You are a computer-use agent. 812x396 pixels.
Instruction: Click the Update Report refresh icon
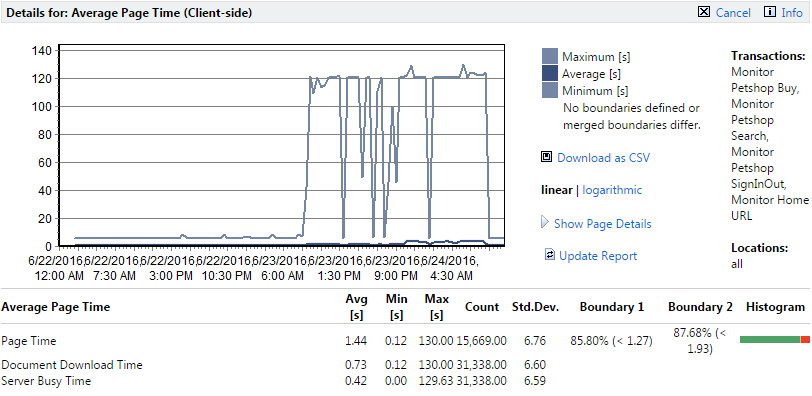[x=550, y=255]
